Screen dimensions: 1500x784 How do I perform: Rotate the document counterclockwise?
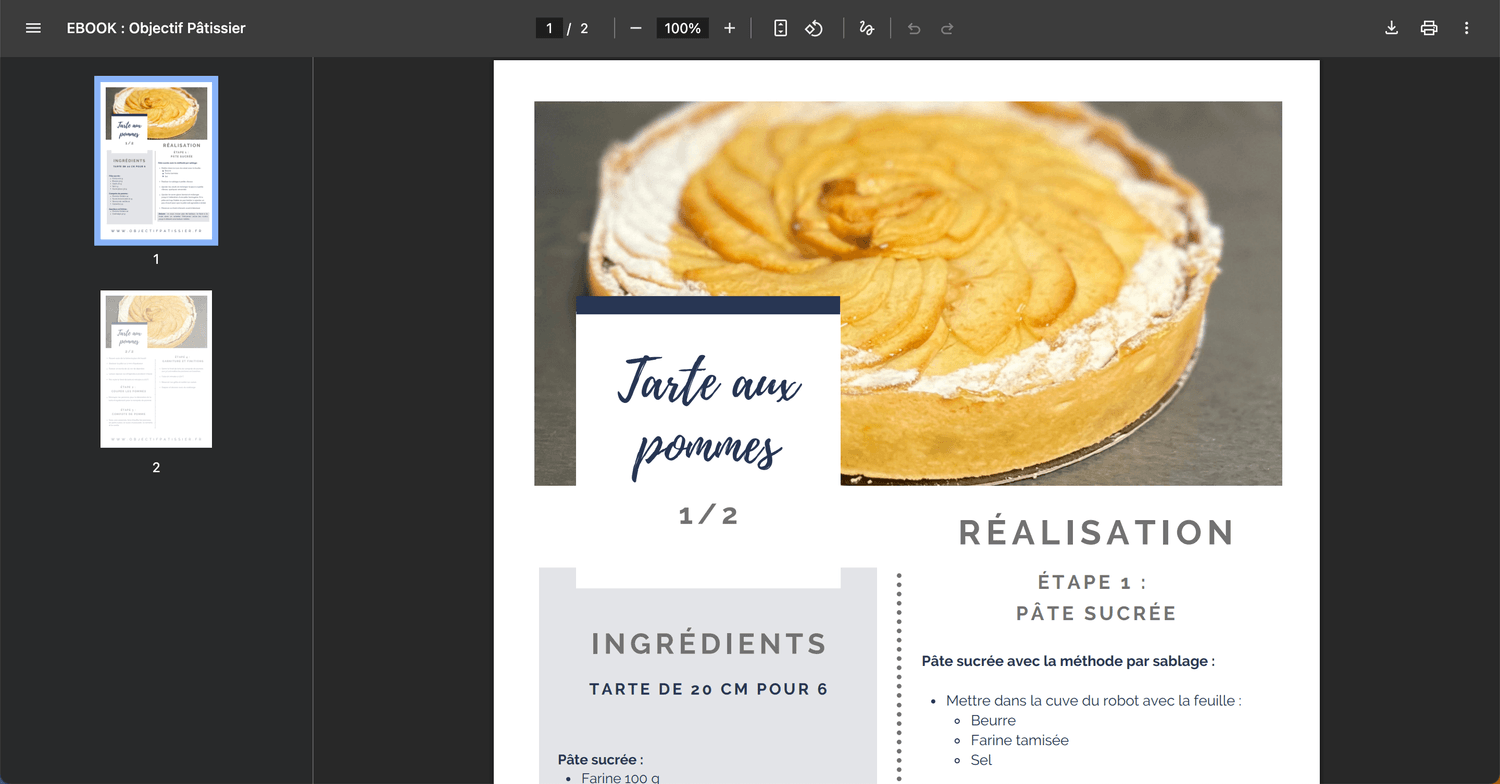[x=814, y=28]
